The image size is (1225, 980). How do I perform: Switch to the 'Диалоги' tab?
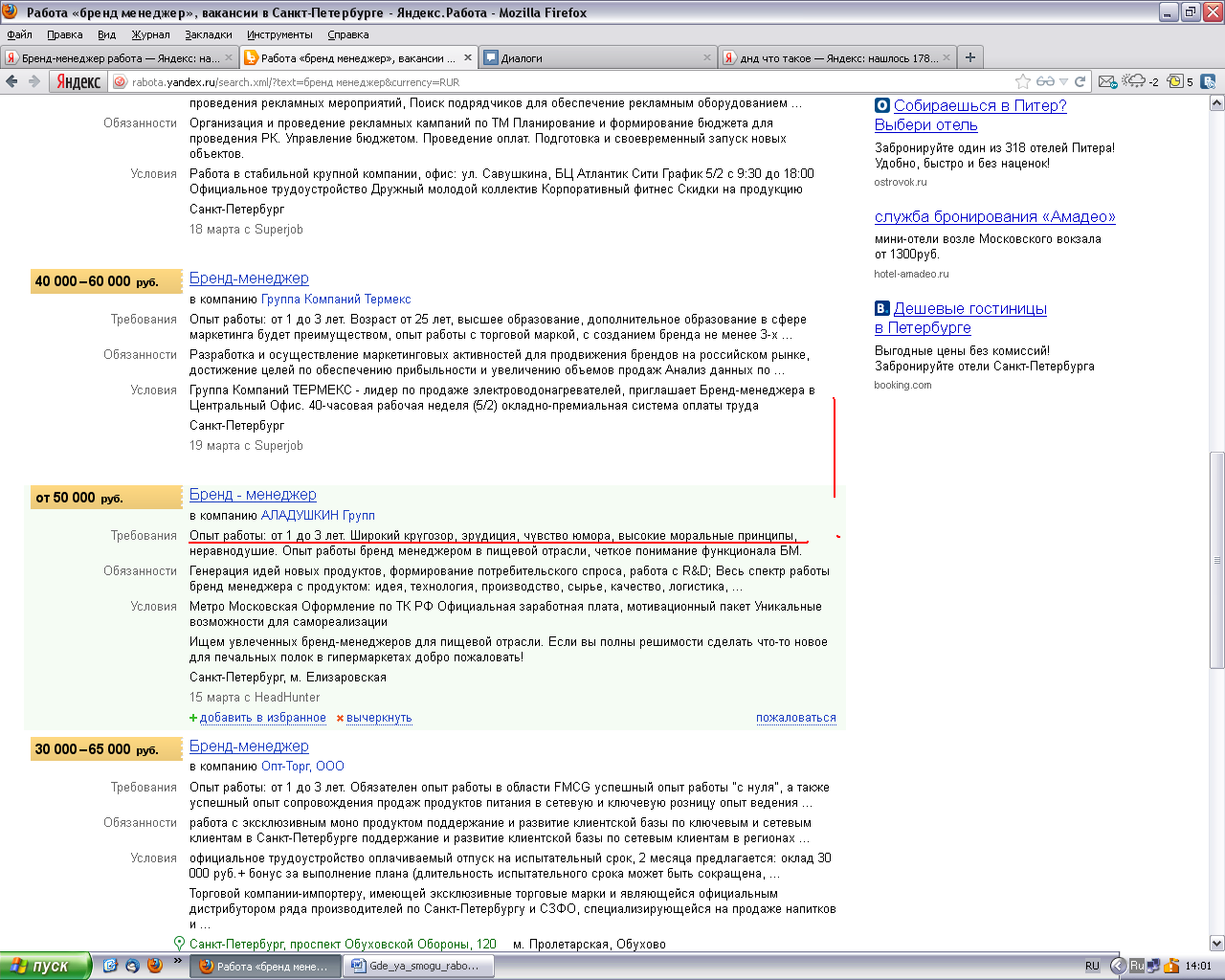pyautogui.click(x=598, y=57)
